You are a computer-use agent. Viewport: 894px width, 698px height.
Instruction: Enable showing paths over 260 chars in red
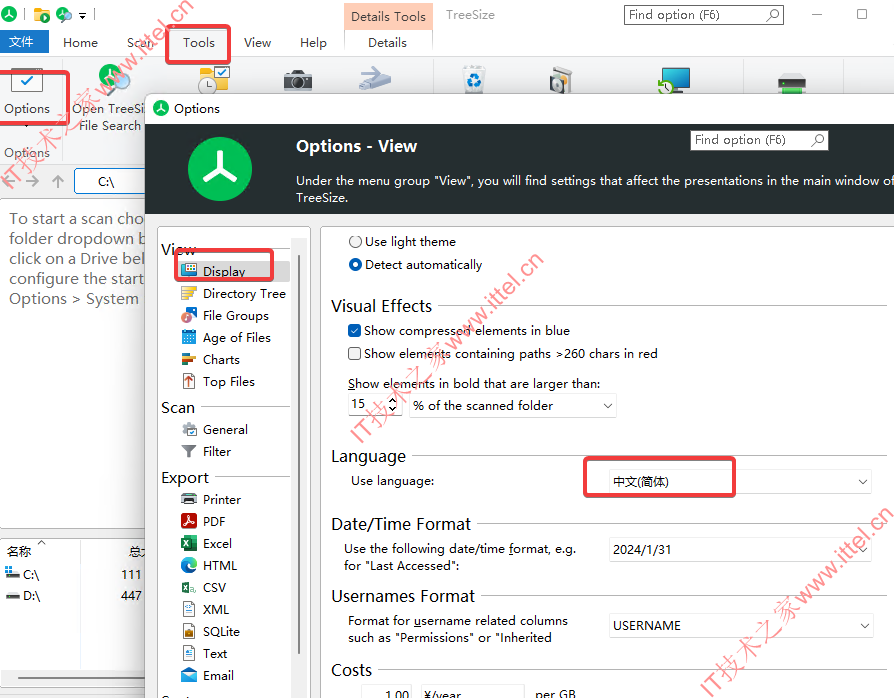[354, 353]
